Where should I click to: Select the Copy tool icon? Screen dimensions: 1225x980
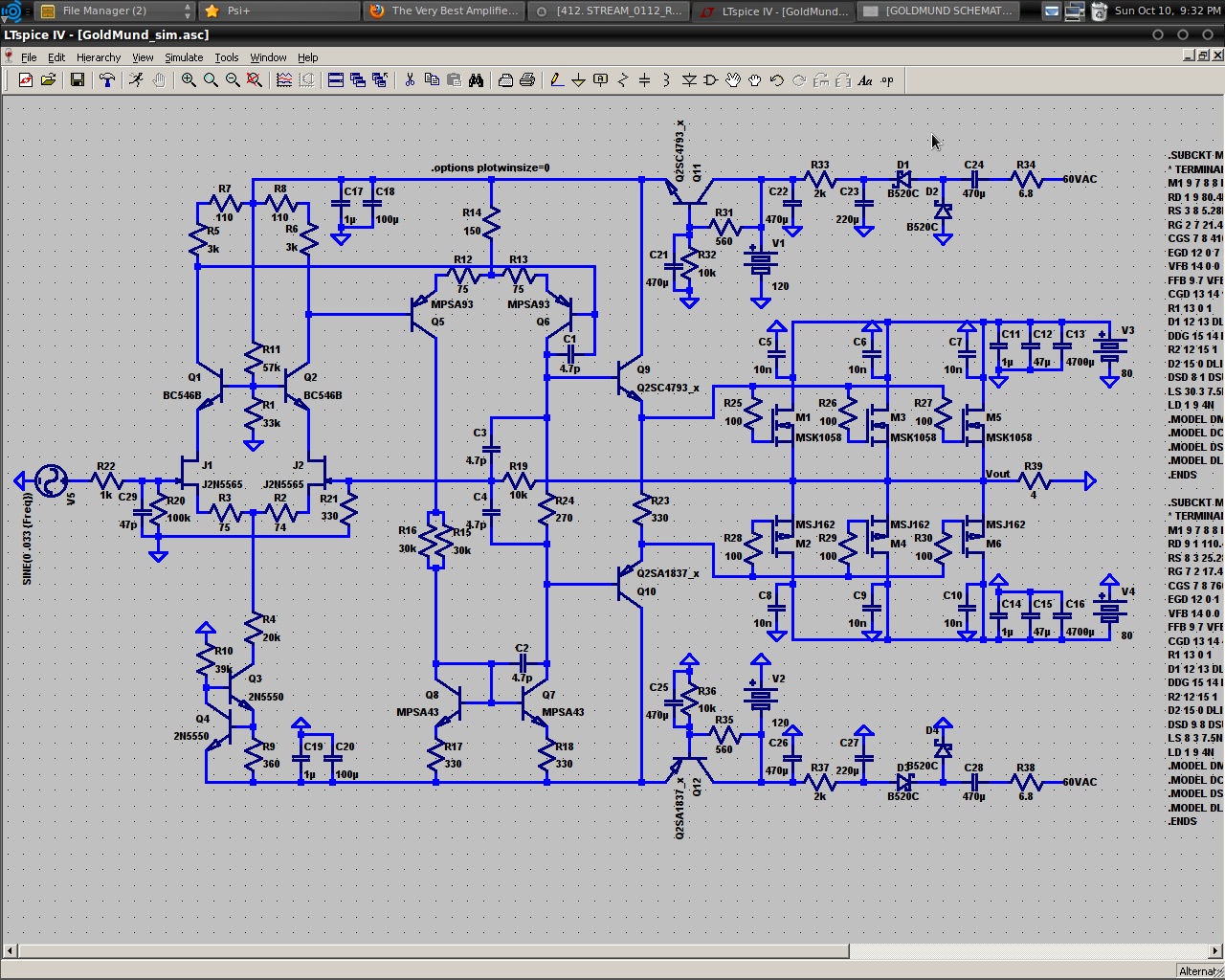tap(432, 80)
